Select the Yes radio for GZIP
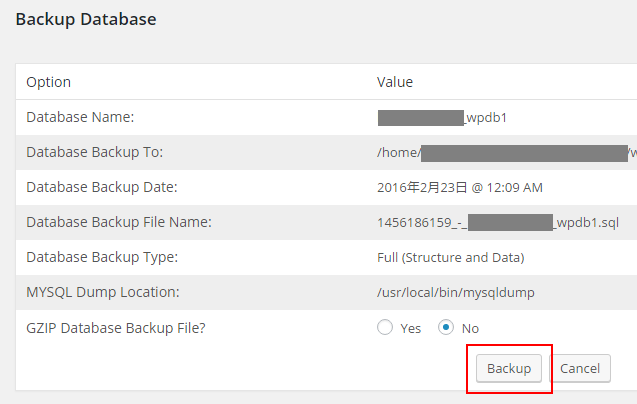Image resolution: width=637 pixels, height=404 pixels. (385, 328)
